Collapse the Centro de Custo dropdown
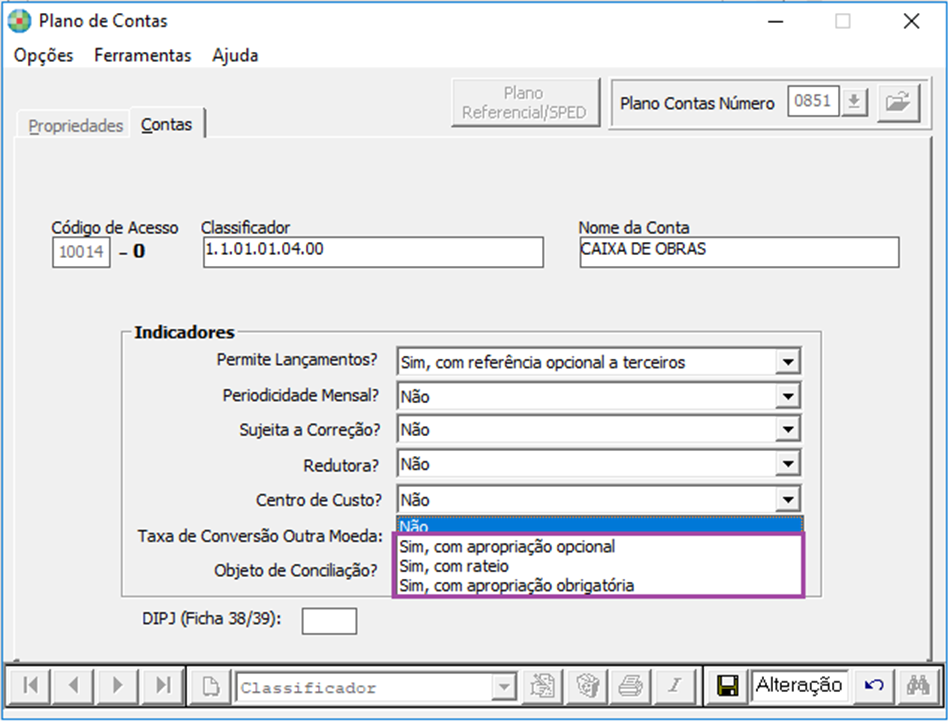 point(787,500)
